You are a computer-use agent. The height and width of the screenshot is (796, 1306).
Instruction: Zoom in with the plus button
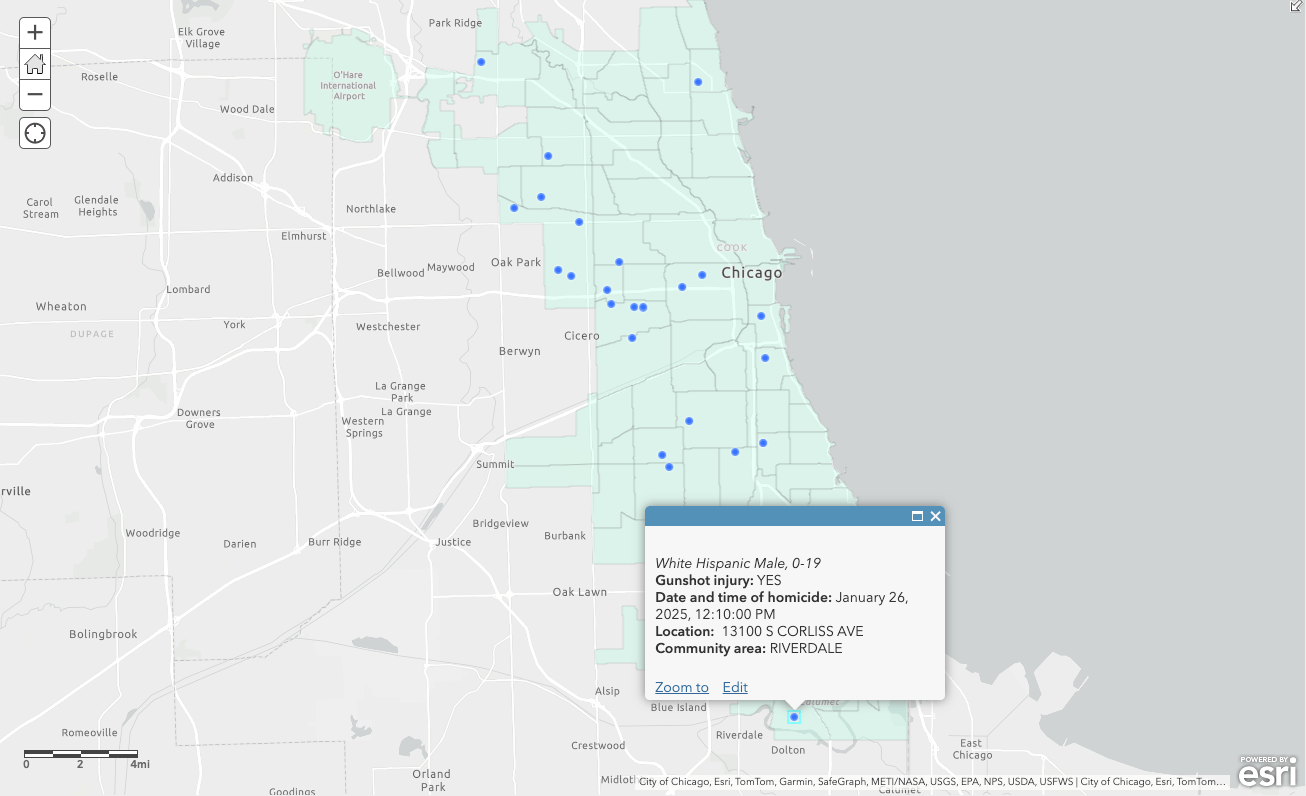point(35,33)
